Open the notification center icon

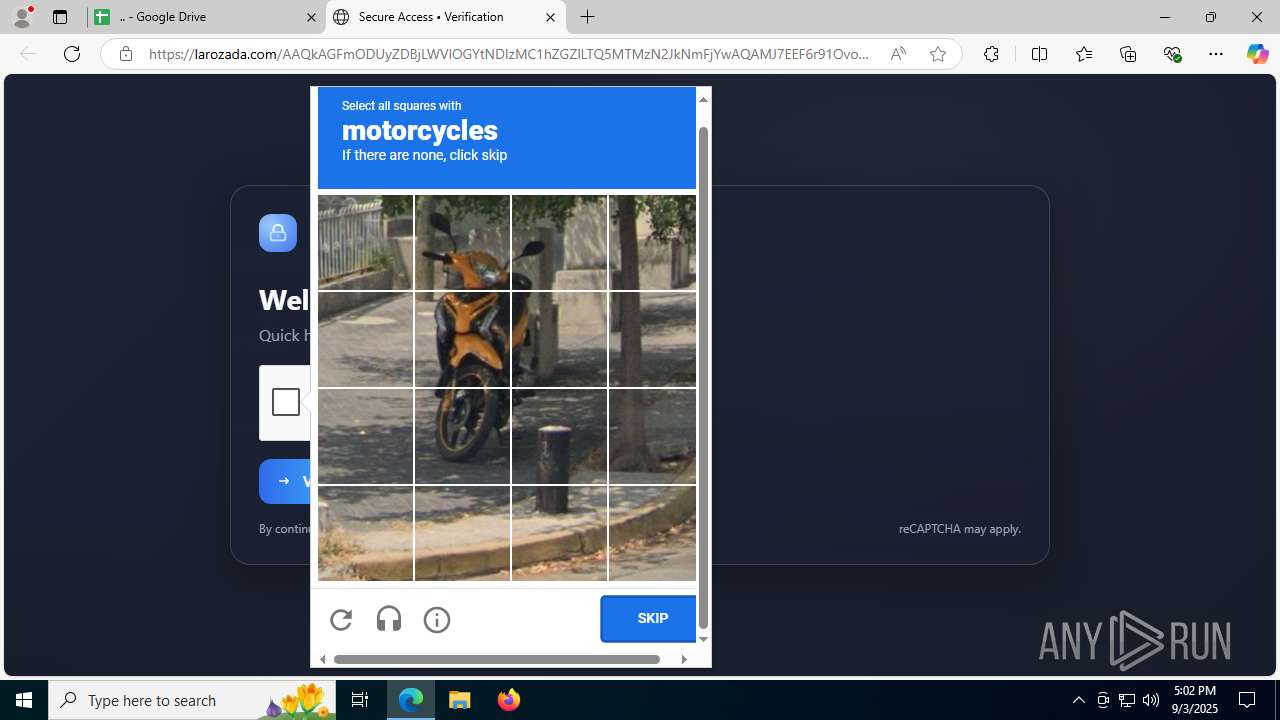coord(1248,700)
